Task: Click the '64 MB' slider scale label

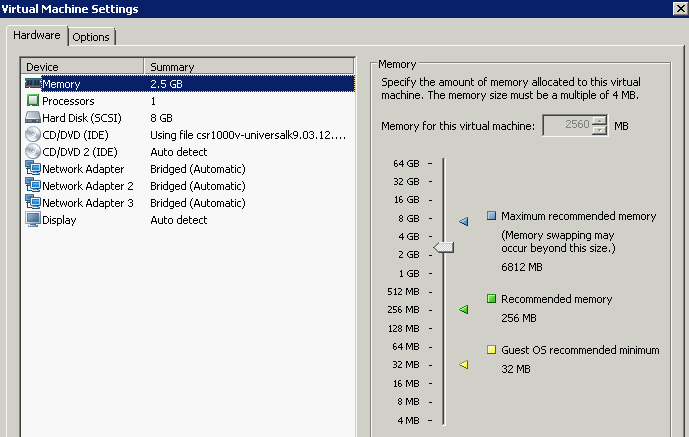Action: coord(406,347)
